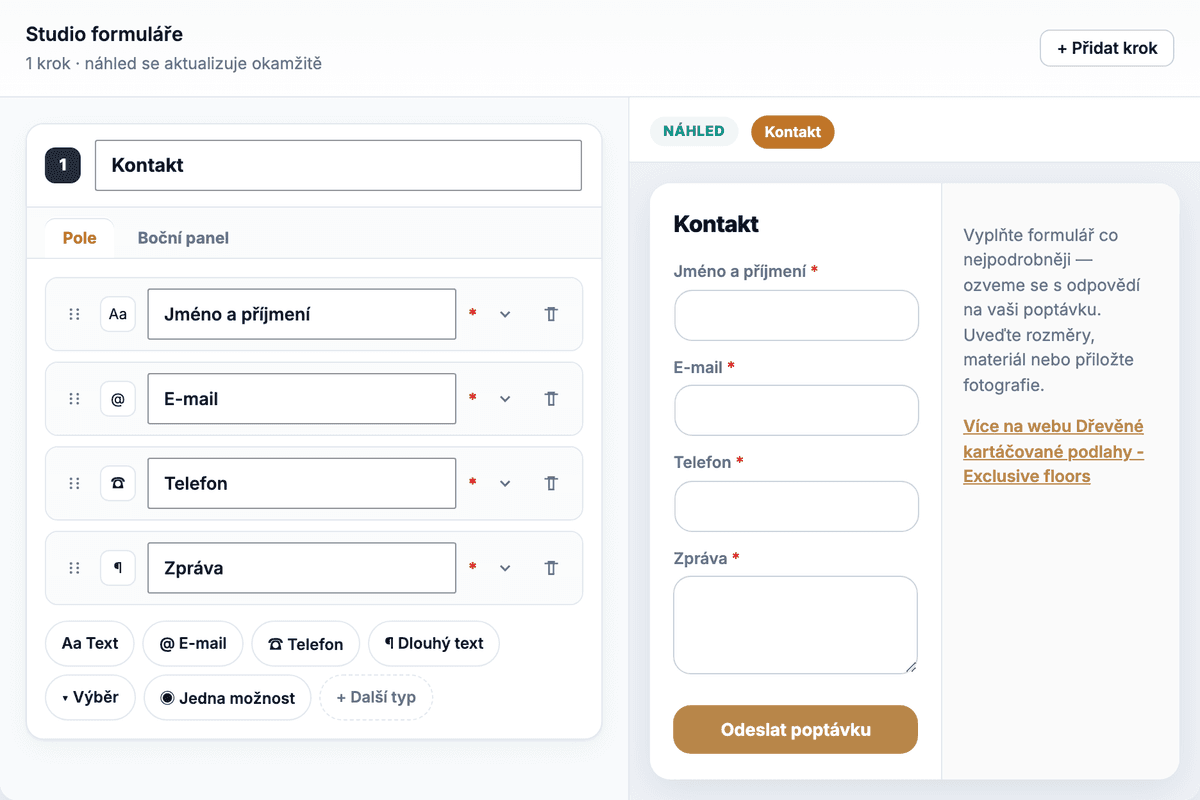The width and height of the screenshot is (1200, 800).
Task: Delete the E-mail field
Action: [550, 399]
